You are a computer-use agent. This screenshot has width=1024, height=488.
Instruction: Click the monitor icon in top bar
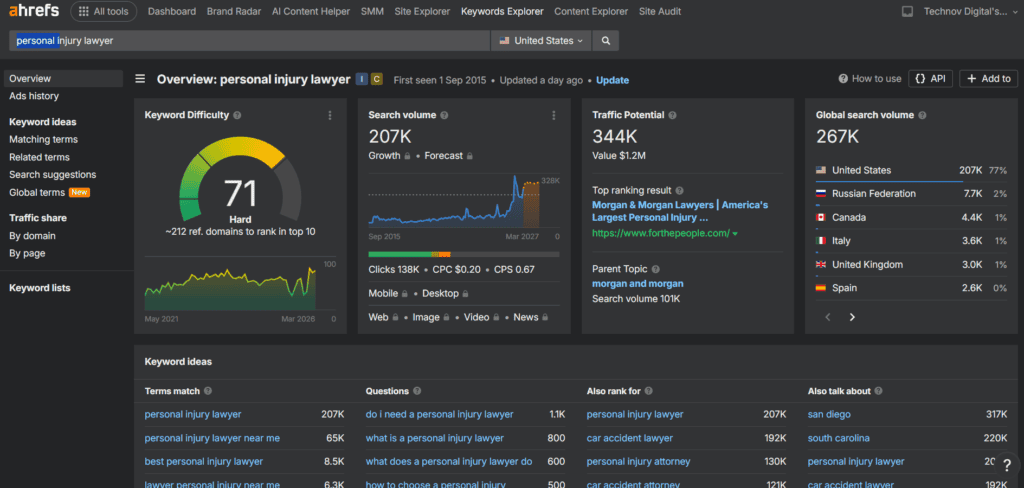[907, 11]
